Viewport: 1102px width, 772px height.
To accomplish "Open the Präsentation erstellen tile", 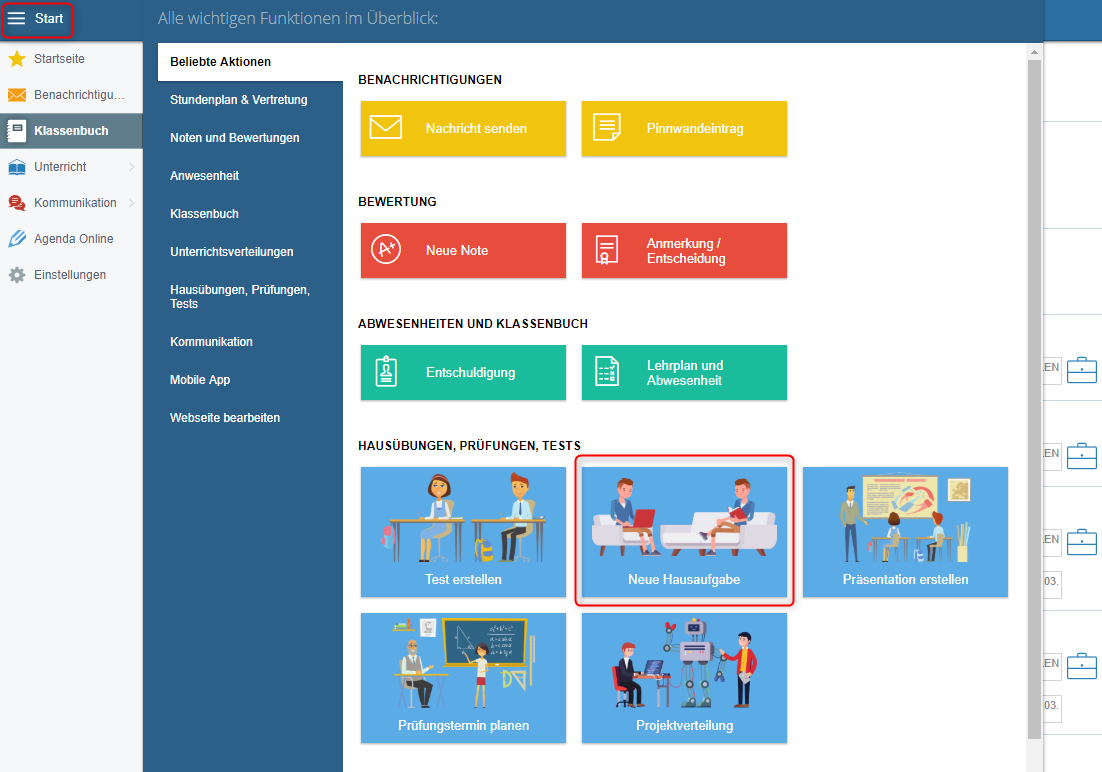I will (905, 532).
